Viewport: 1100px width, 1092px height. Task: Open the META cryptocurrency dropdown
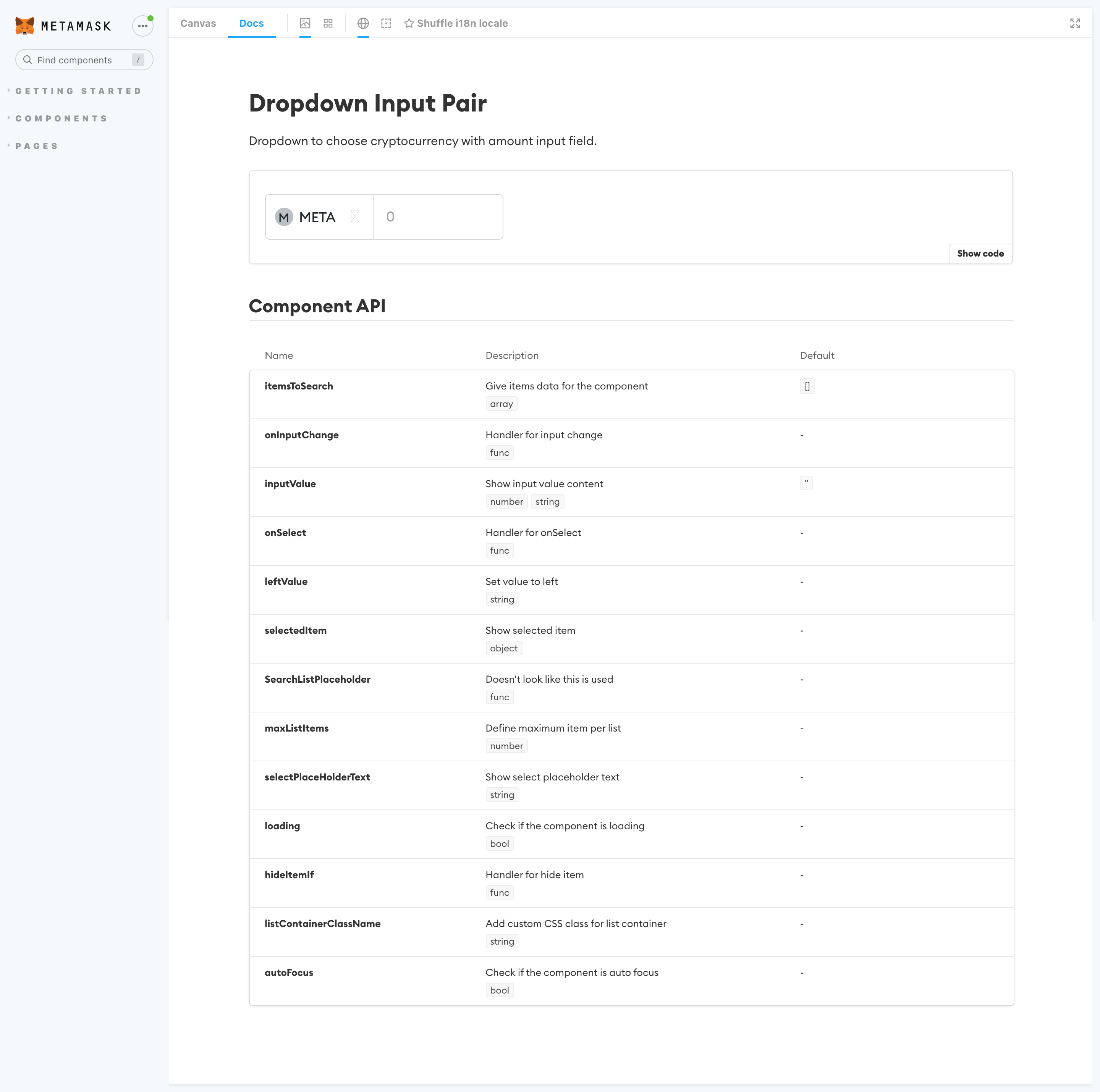pos(318,217)
